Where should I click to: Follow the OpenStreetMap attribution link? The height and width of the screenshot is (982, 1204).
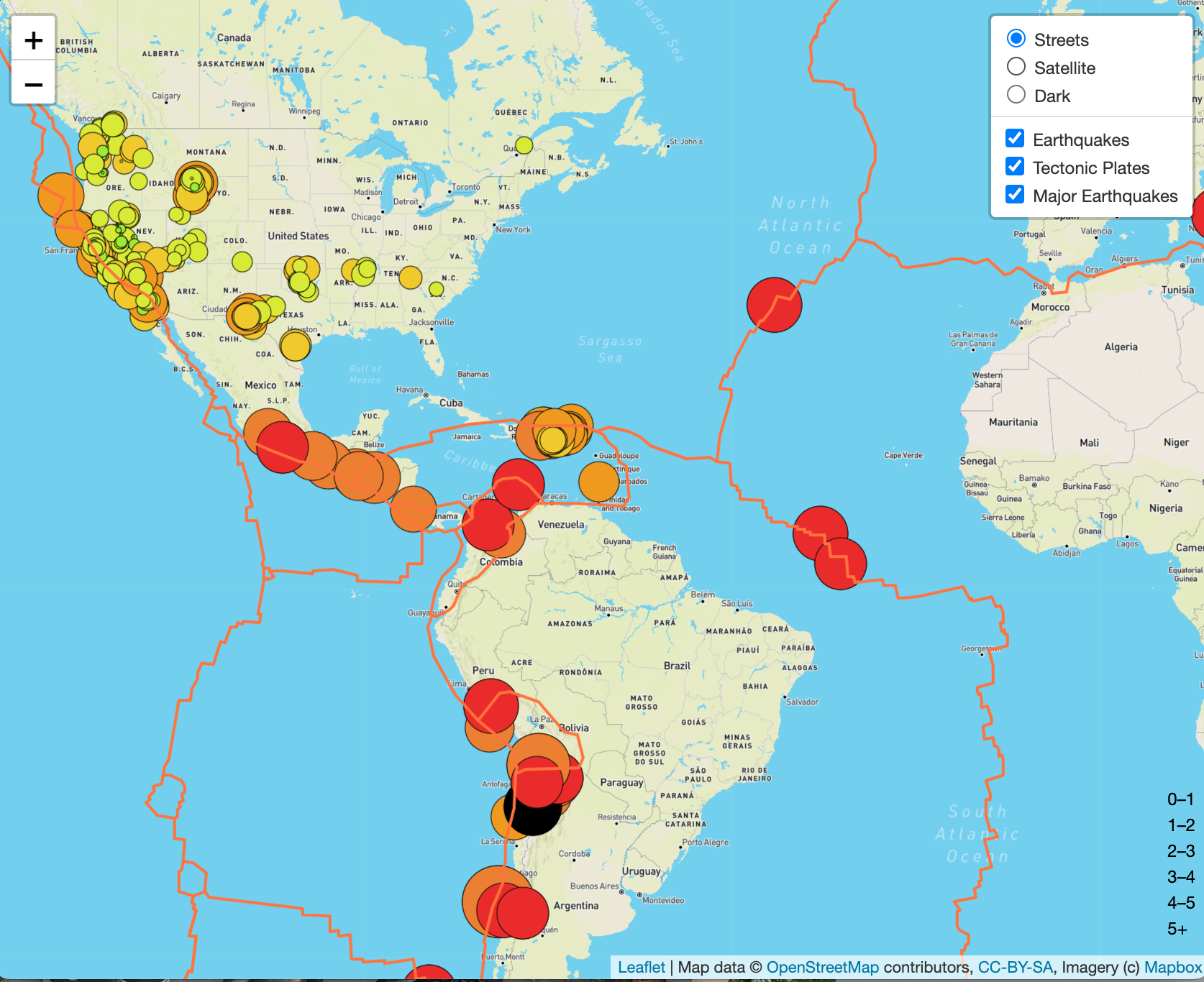point(823,967)
